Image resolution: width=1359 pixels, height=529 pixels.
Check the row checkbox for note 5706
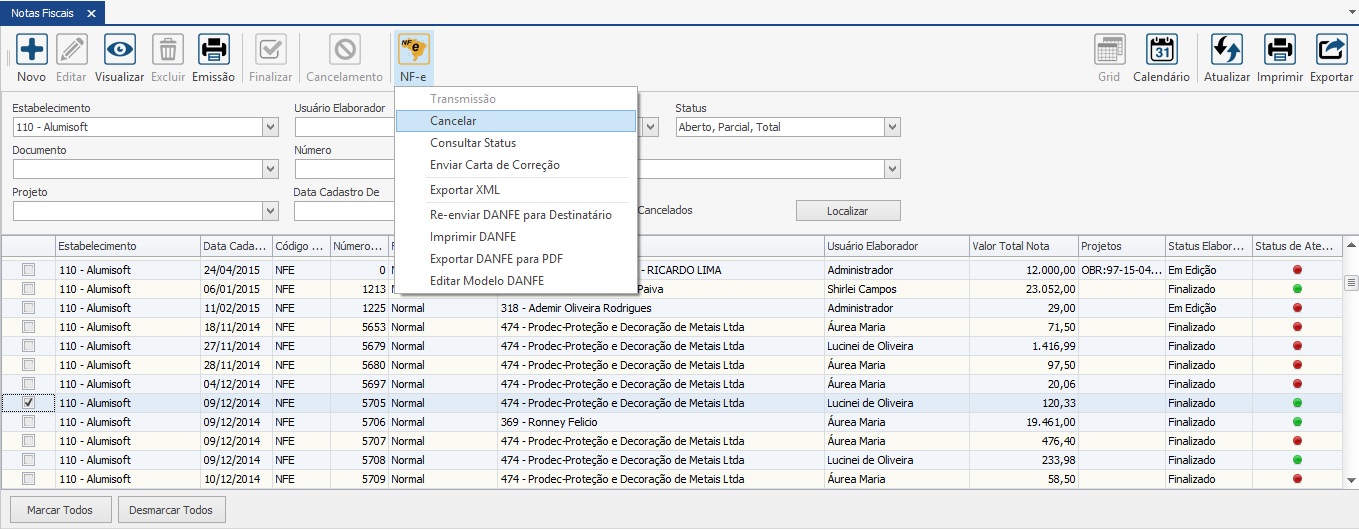coord(29,422)
